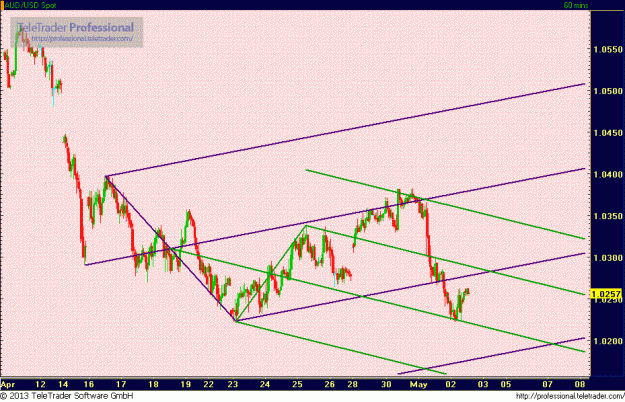This screenshot has height=402, width=625.
Task: Click date 07 on time axis
Action: pos(548,384)
